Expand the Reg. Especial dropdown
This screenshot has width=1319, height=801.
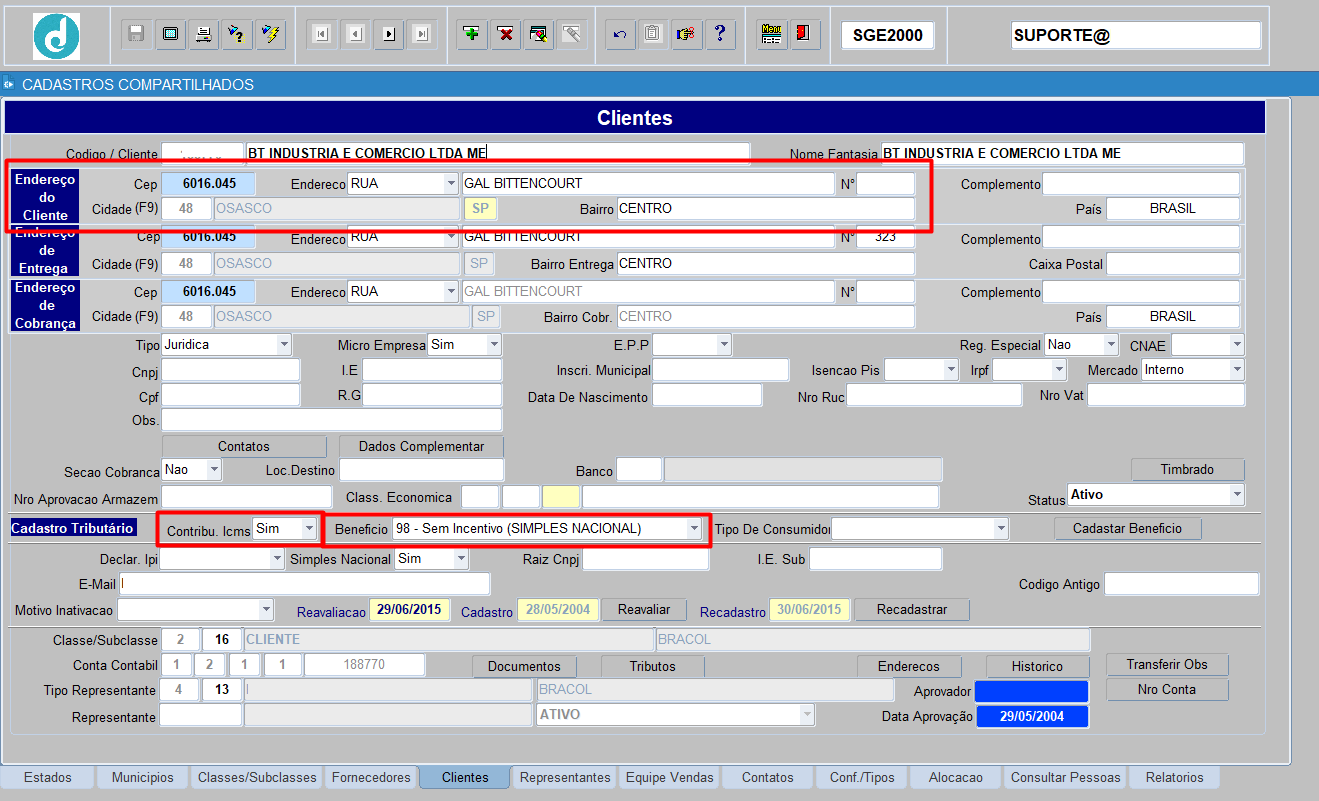tap(1111, 345)
